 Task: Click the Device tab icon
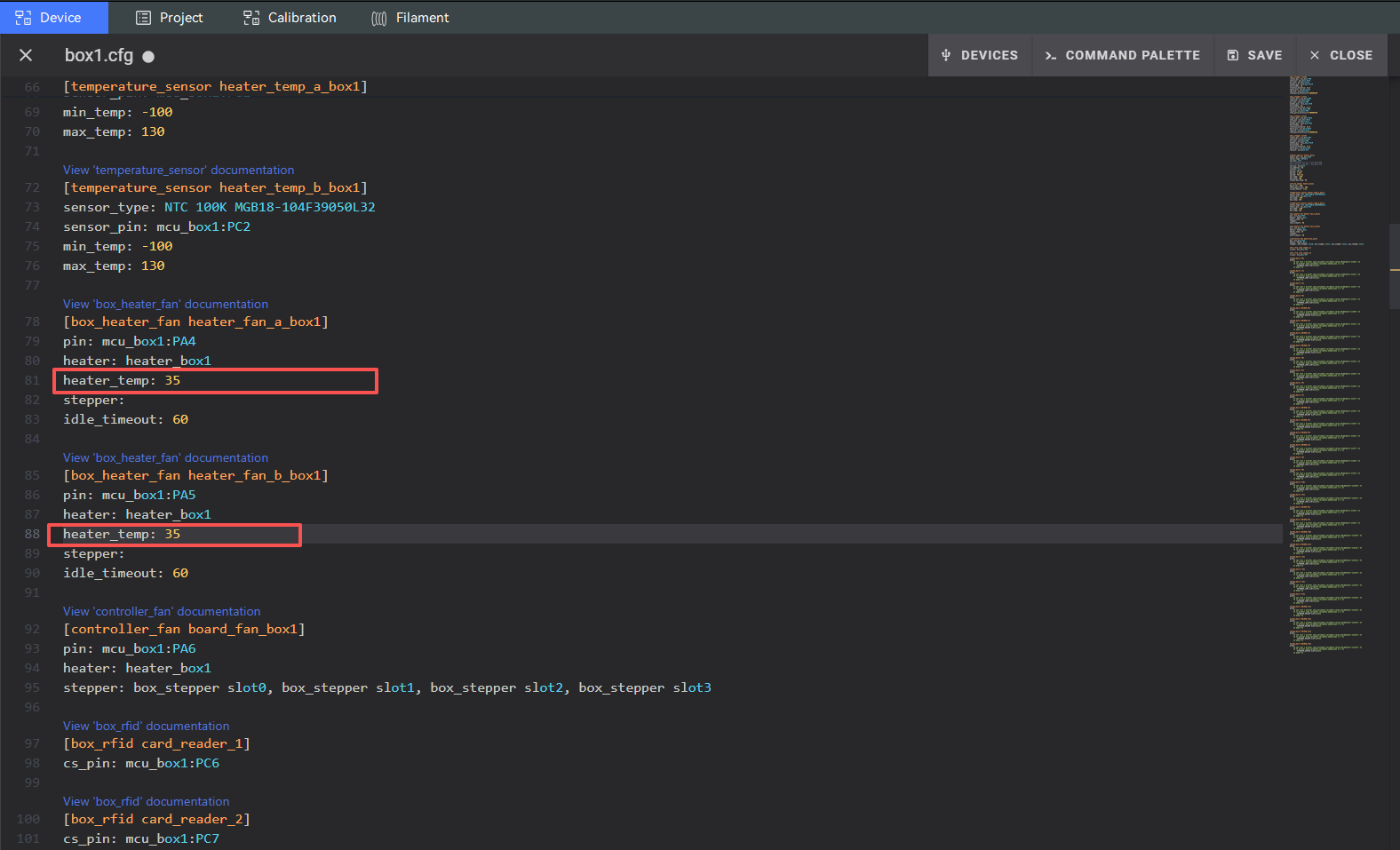[23, 18]
